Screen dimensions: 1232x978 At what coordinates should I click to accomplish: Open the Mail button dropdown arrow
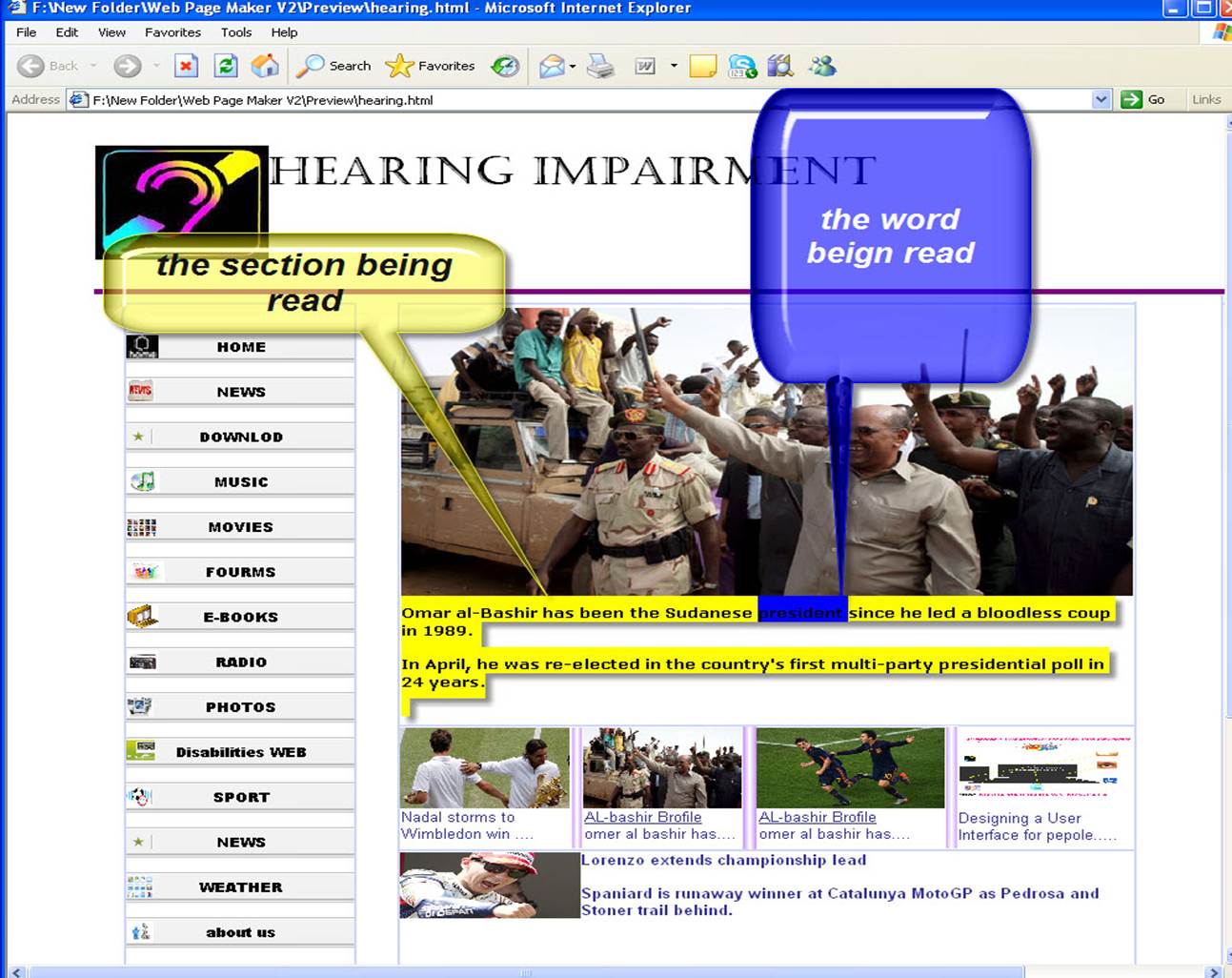tap(573, 67)
